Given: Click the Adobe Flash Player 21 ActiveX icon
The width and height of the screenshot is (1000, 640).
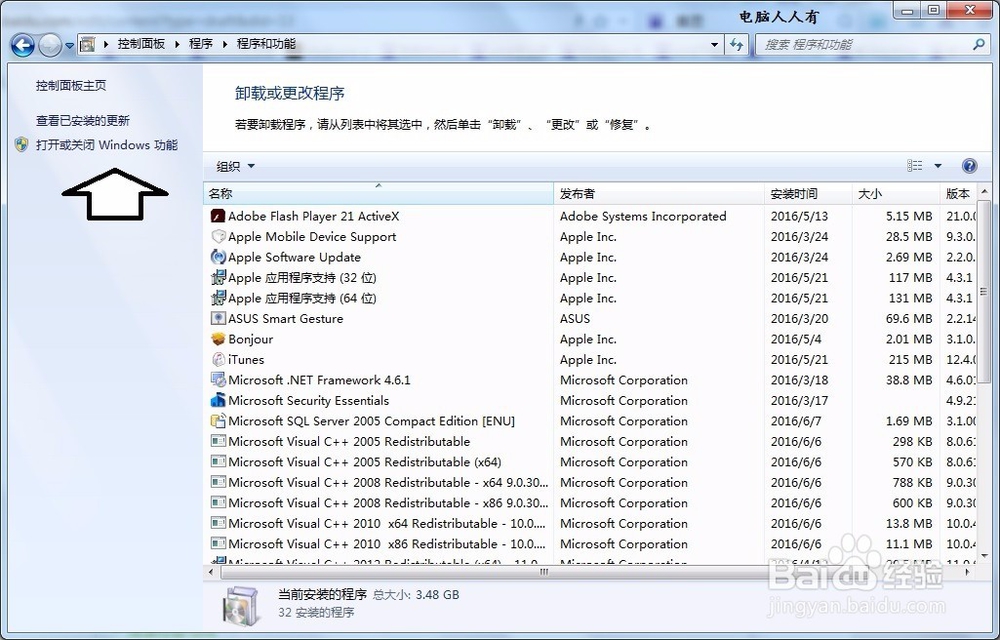Looking at the screenshot, I should [x=218, y=216].
